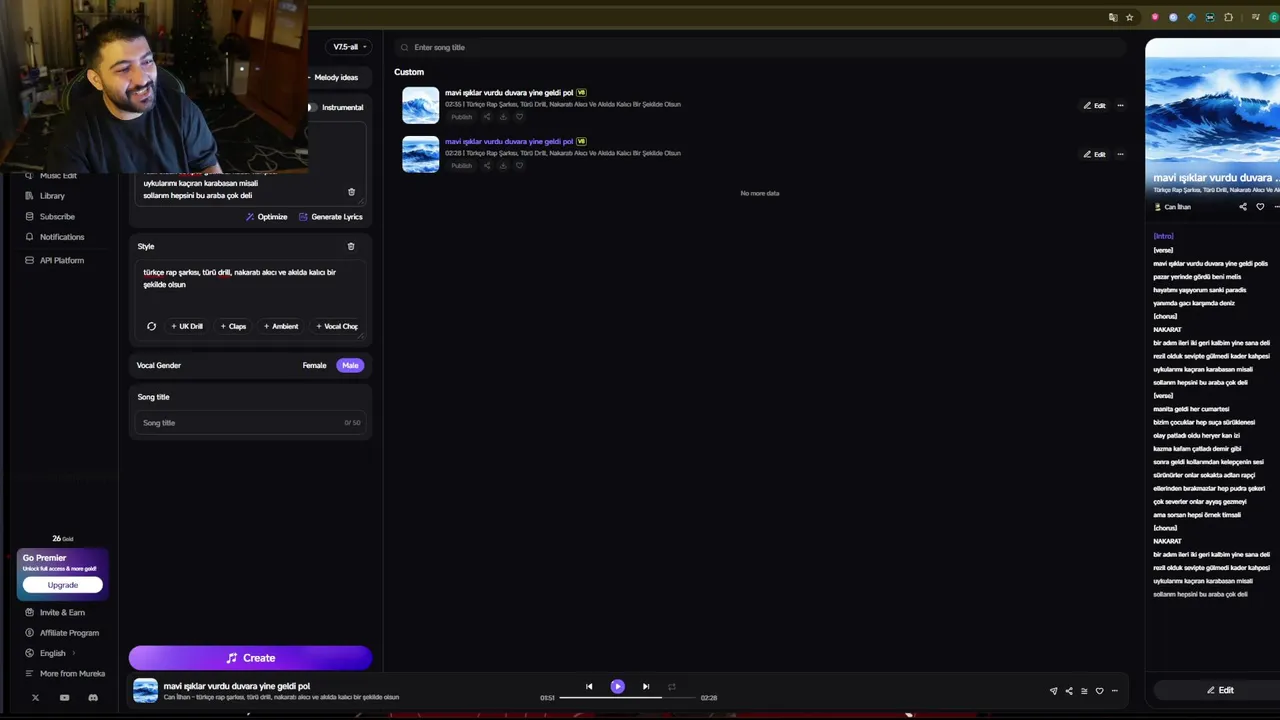
Task: Download the 02:28 song
Action: 503,166
